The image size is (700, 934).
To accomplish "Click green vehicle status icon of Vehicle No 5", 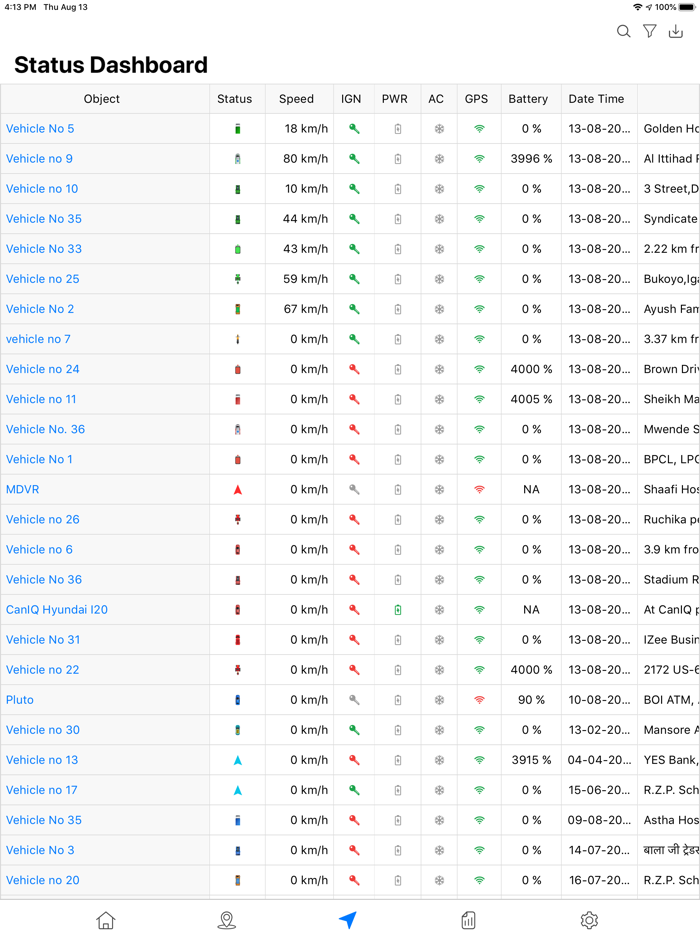I will (x=238, y=129).
